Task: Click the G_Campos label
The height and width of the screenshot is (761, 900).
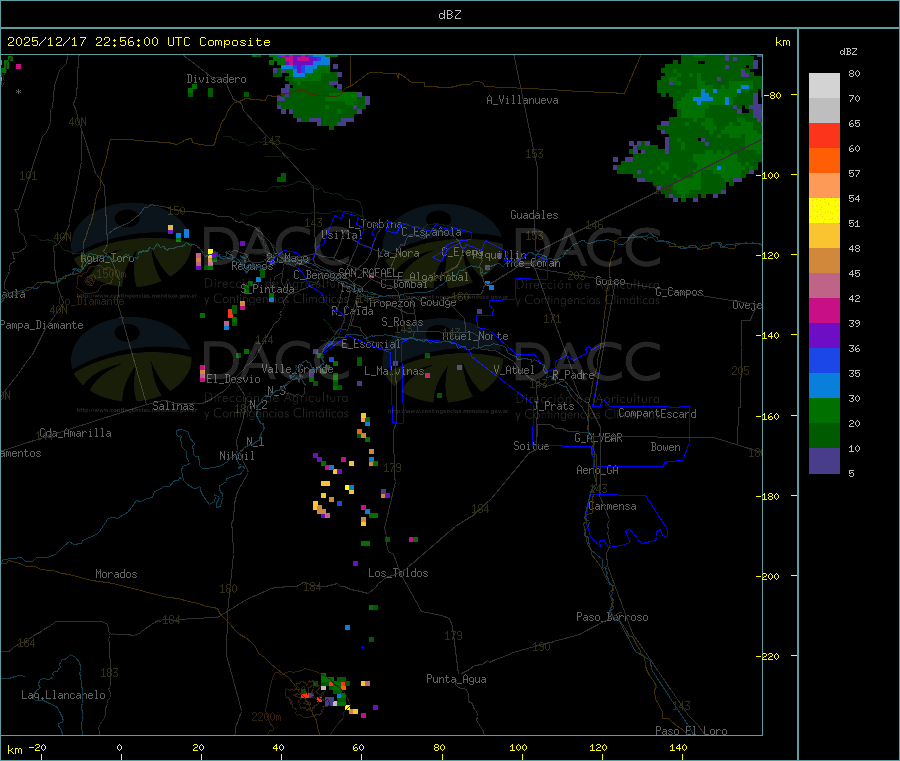Action: pyautogui.click(x=680, y=292)
